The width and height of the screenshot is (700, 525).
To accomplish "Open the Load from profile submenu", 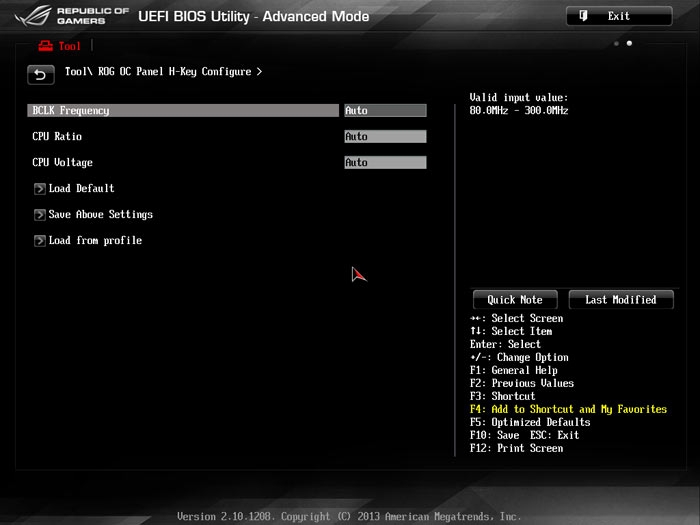I will tap(95, 240).
